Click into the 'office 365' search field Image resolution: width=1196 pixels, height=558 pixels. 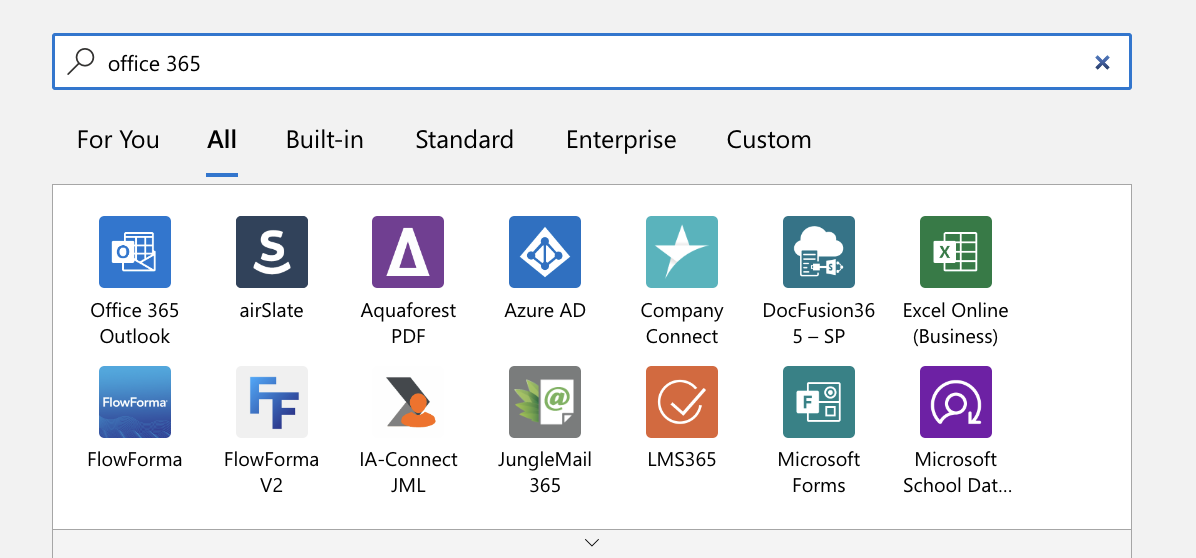(x=592, y=62)
